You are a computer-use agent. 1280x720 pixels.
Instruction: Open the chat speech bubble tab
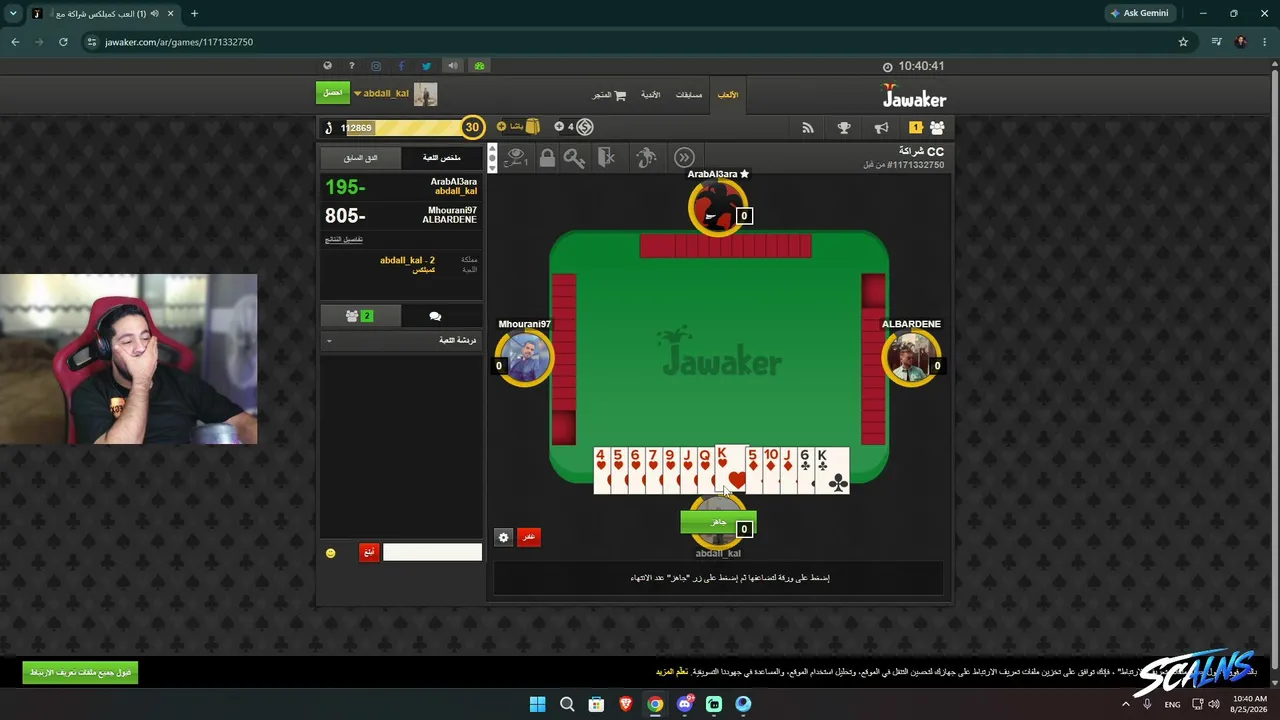coord(435,316)
